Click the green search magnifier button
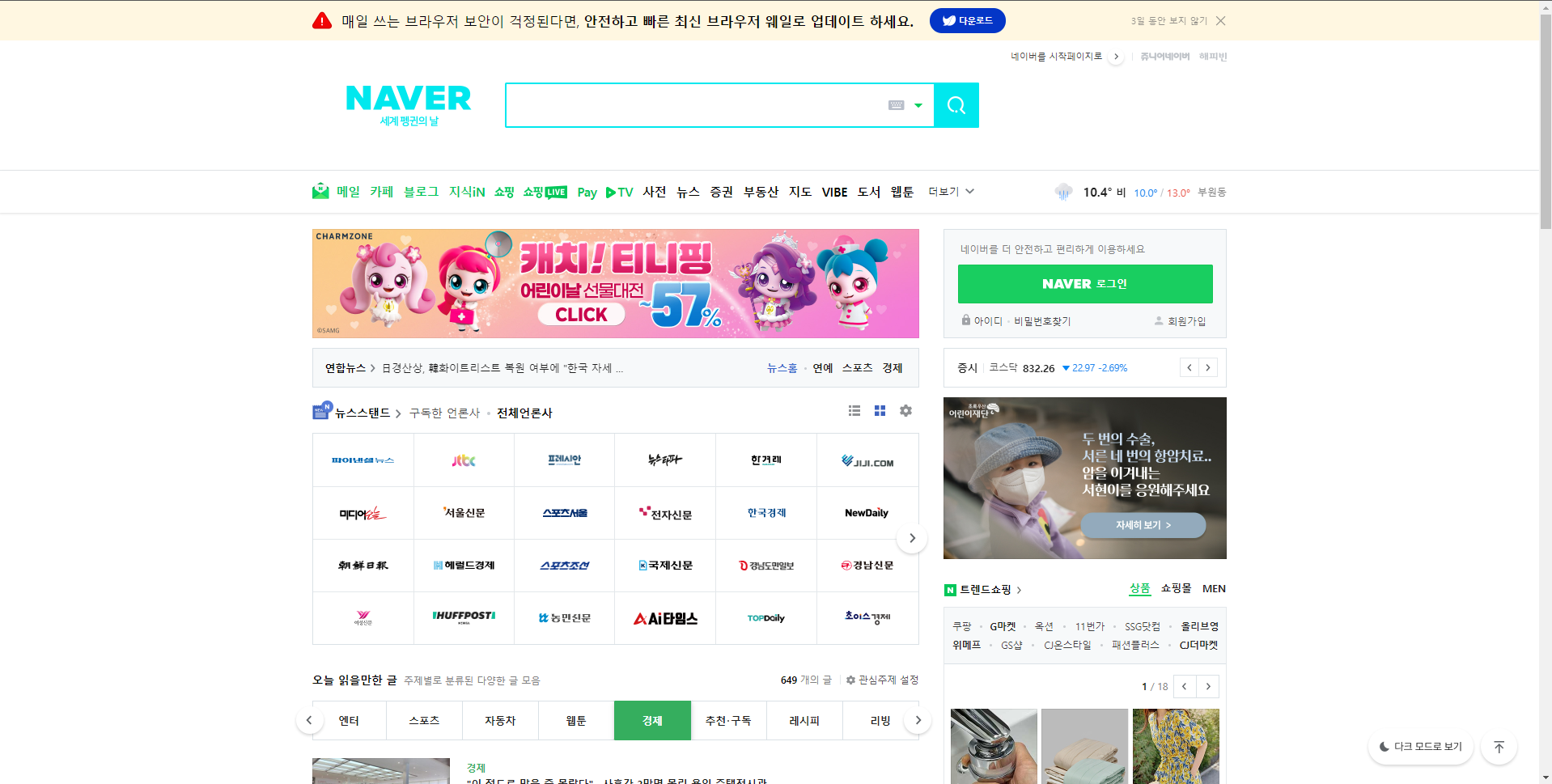Viewport: 1552px width, 784px height. coord(956,105)
